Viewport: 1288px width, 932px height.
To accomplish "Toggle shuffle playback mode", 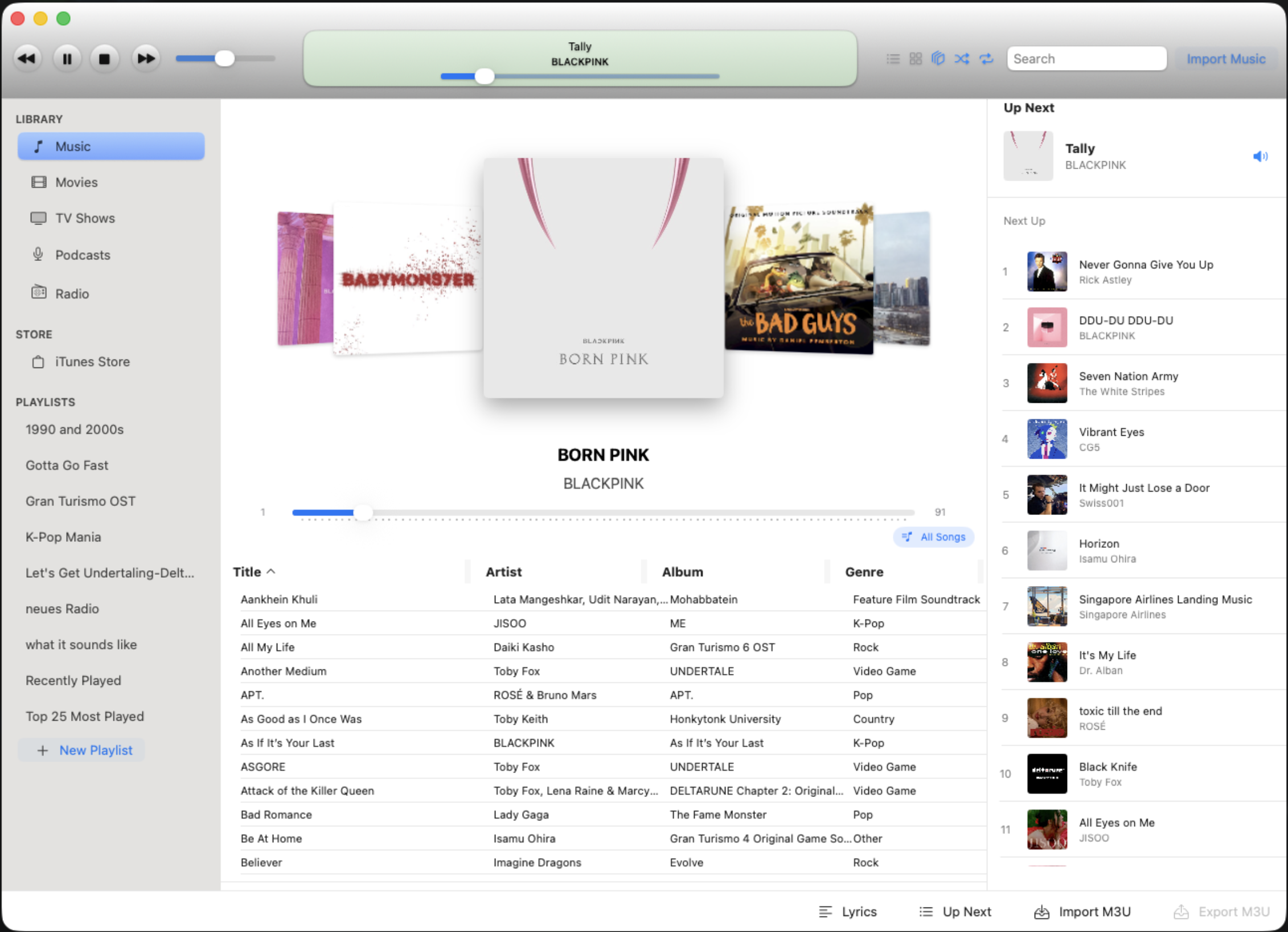I will tap(962, 58).
